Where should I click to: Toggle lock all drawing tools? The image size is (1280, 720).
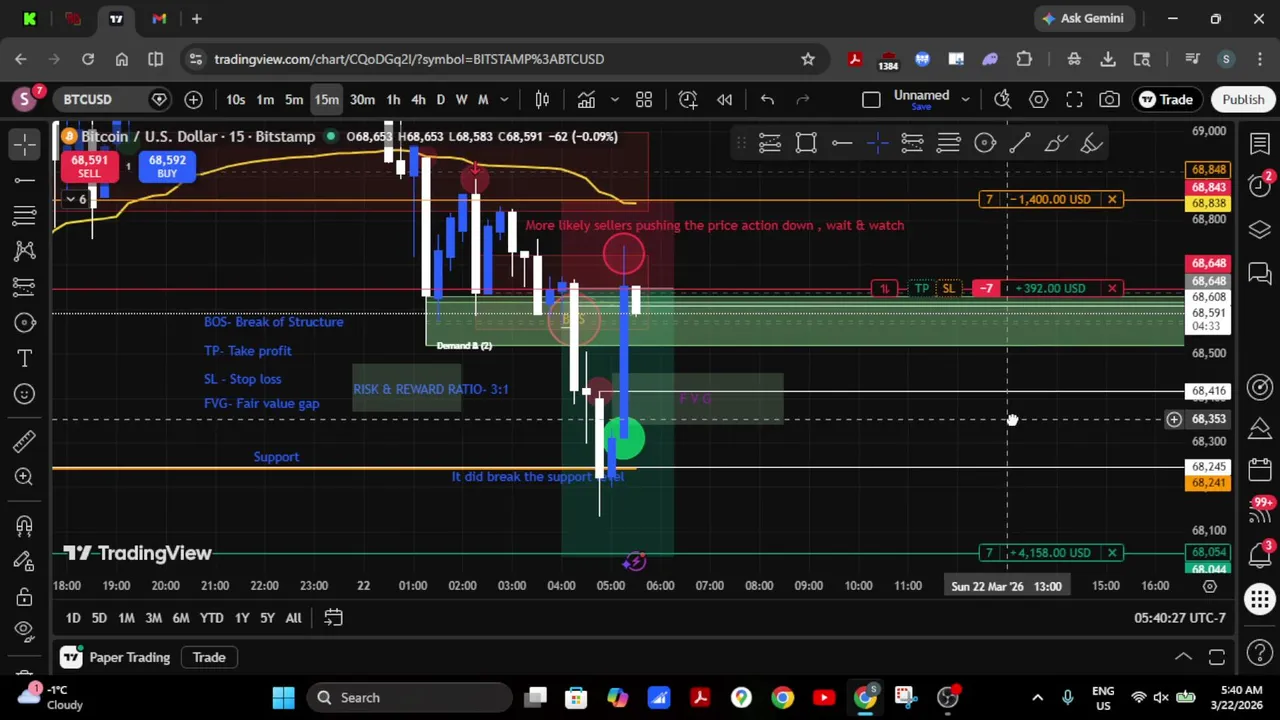(x=25, y=597)
